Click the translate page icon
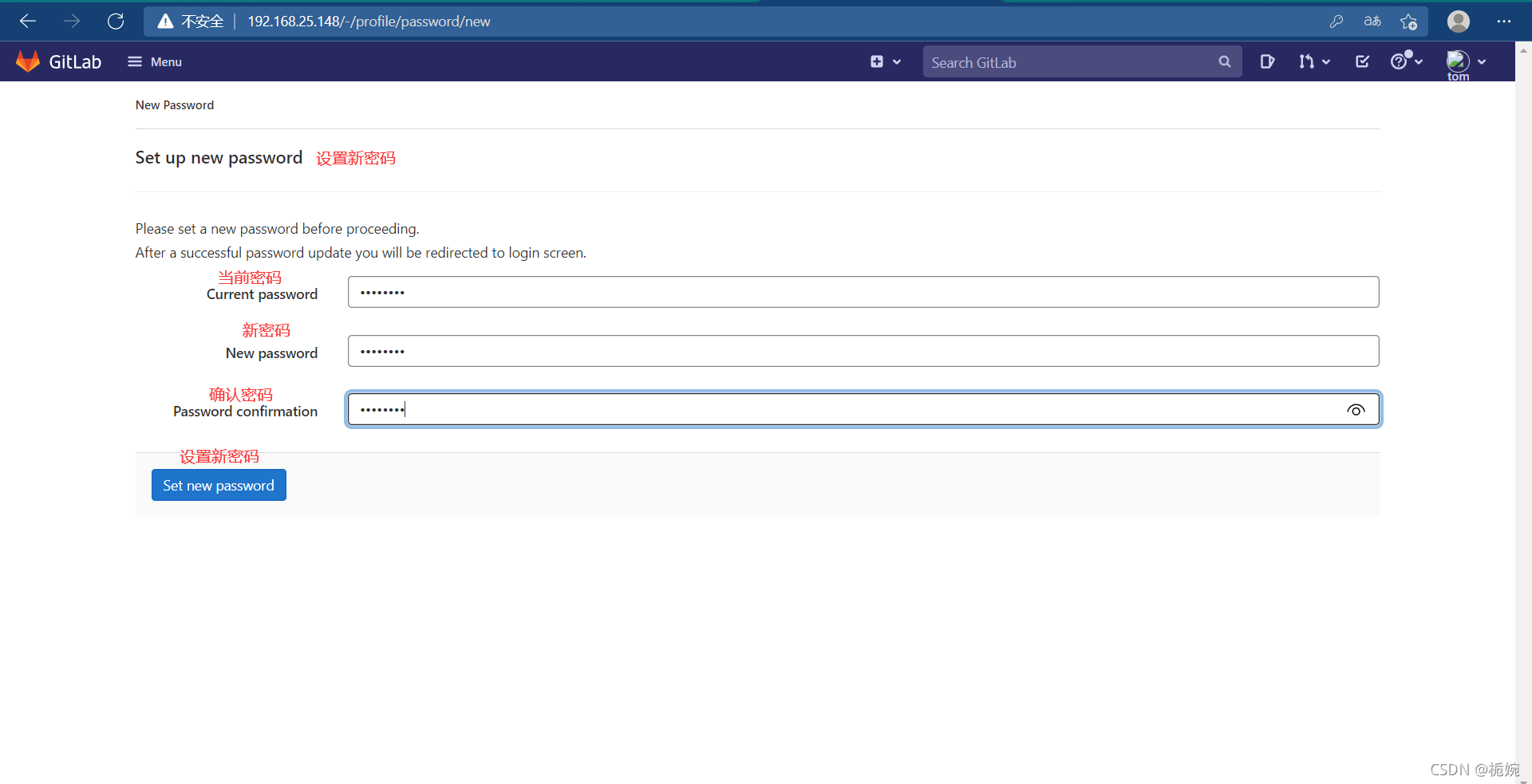 (1372, 22)
